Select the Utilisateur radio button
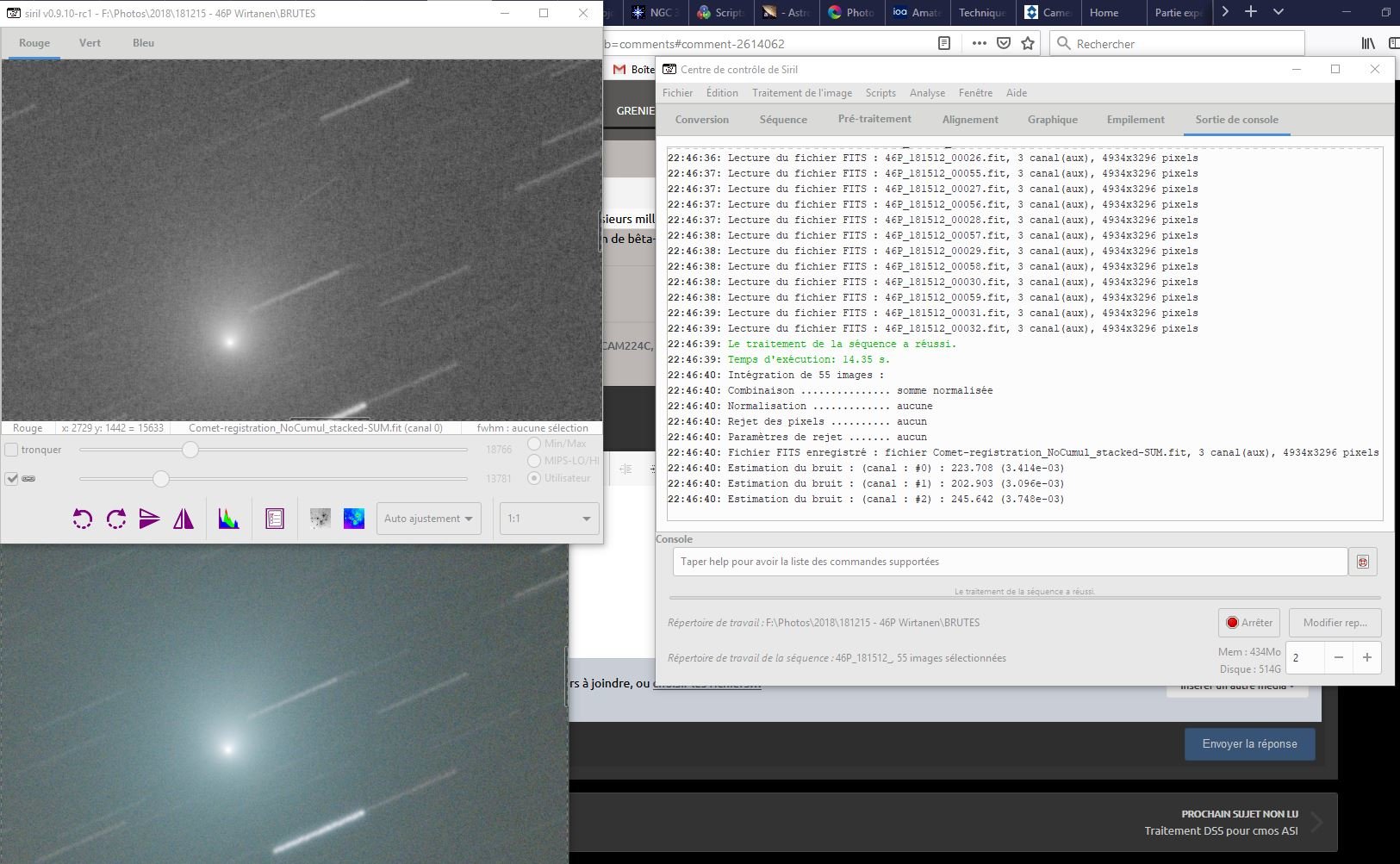Viewport: 1400px width, 864px height. [x=534, y=478]
